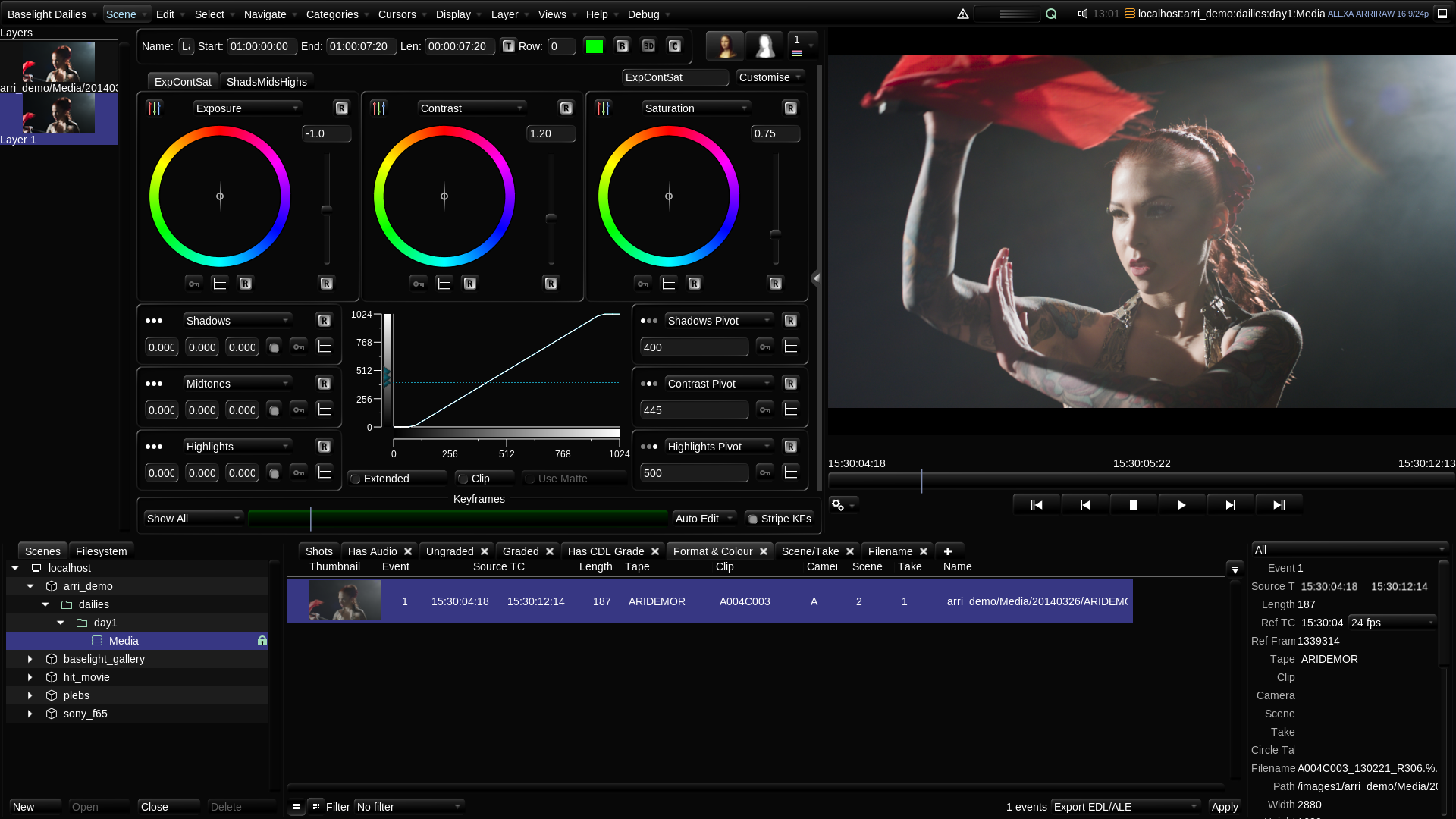This screenshot has height=819, width=1456.
Task: Click the green layer colour swatch
Action: (x=595, y=46)
